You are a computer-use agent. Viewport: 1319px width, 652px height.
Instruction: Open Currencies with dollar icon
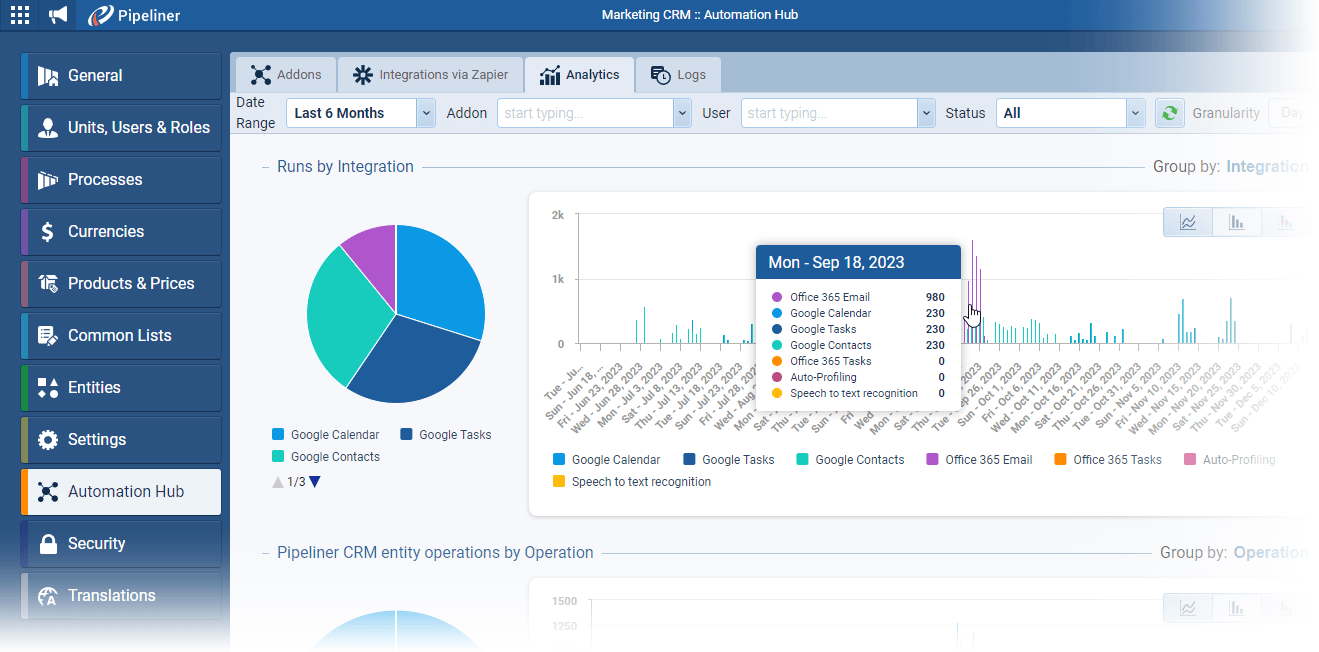point(120,232)
